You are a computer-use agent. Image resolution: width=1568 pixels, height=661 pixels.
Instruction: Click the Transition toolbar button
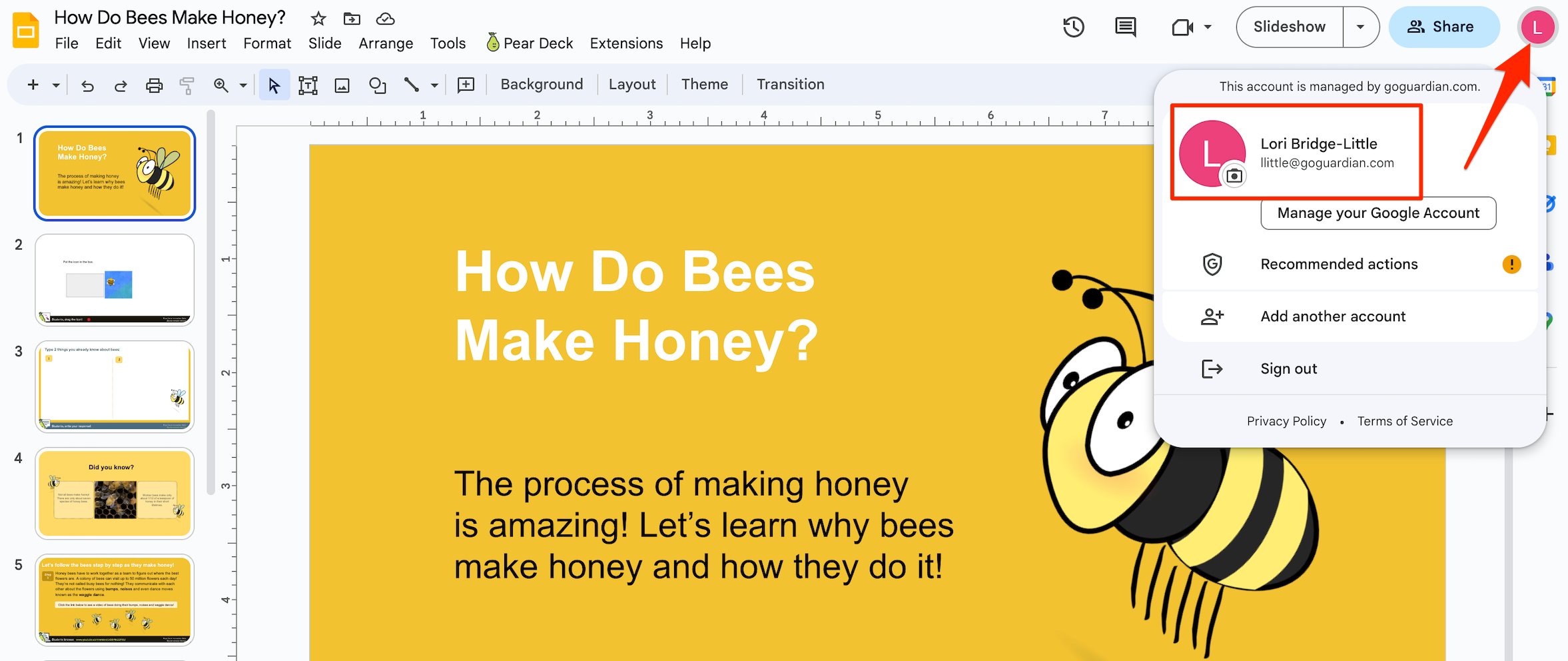coord(790,85)
